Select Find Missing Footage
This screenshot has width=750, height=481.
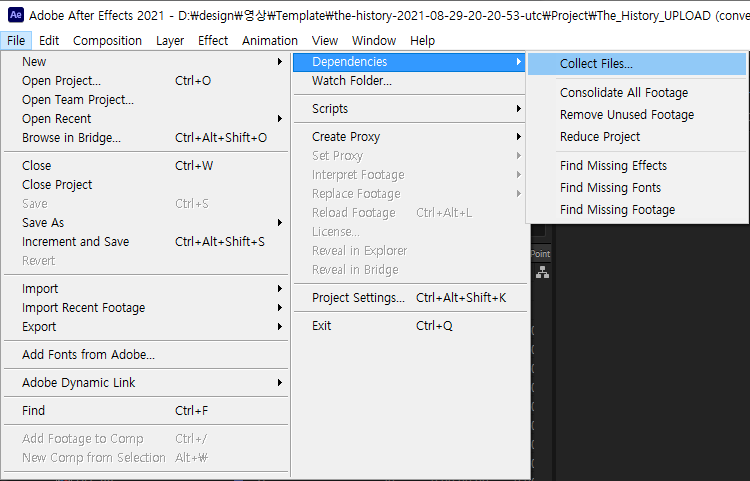637,210
